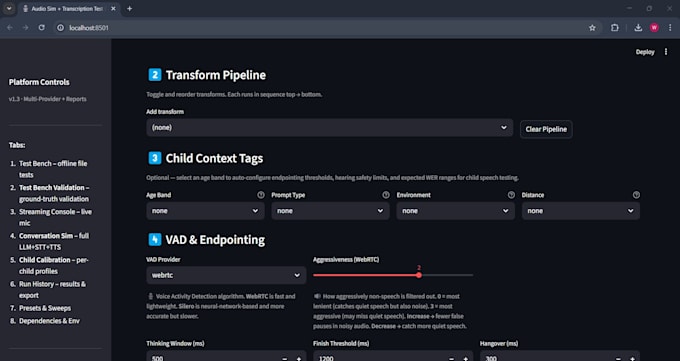Open a new browser tab
This screenshot has height=361, width=680.
(x=129, y=9)
